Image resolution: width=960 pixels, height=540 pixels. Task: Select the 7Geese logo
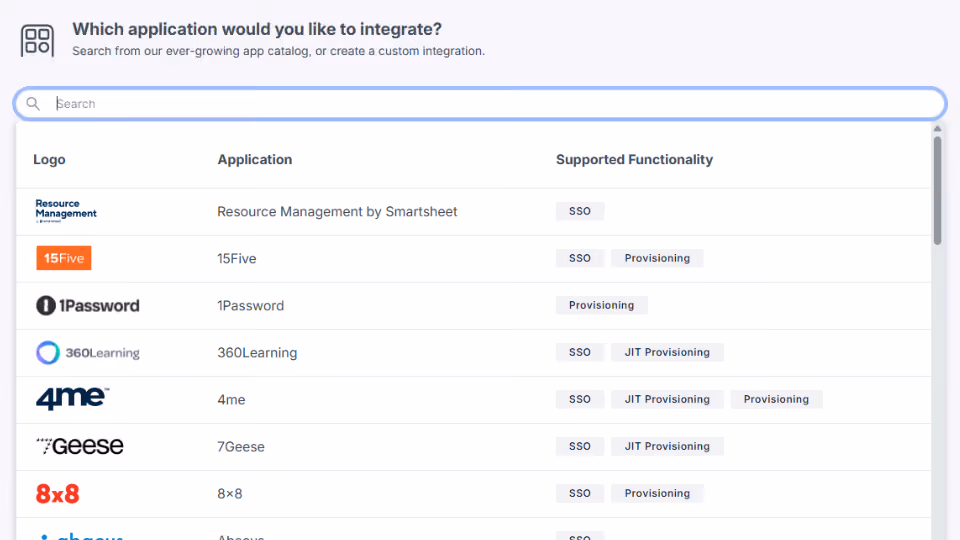coord(80,446)
